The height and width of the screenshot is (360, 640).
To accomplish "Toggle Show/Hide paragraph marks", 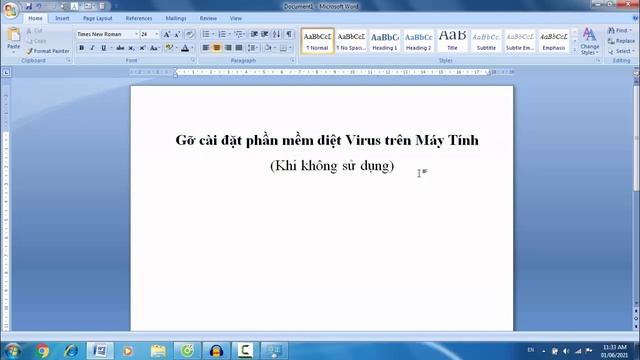I will [289, 34].
